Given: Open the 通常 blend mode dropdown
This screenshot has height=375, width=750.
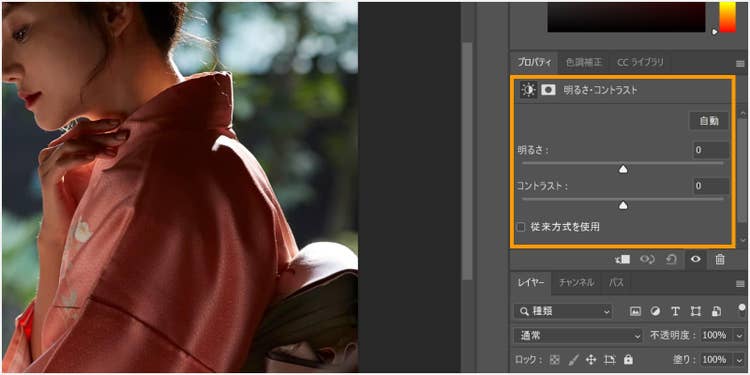Looking at the screenshot, I should pyautogui.click(x=578, y=335).
